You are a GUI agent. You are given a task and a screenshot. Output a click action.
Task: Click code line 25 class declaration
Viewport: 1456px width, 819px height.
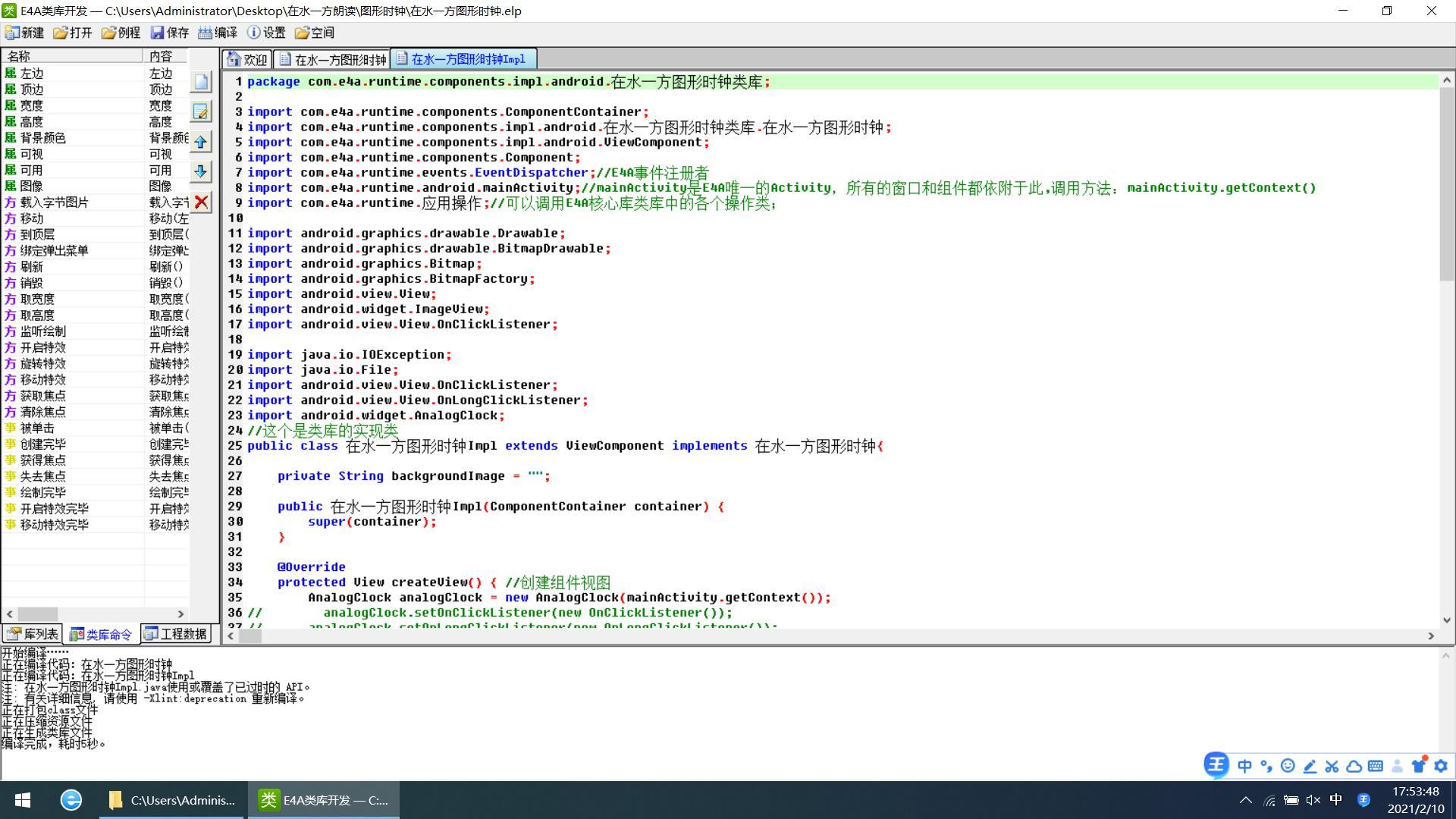click(x=565, y=446)
